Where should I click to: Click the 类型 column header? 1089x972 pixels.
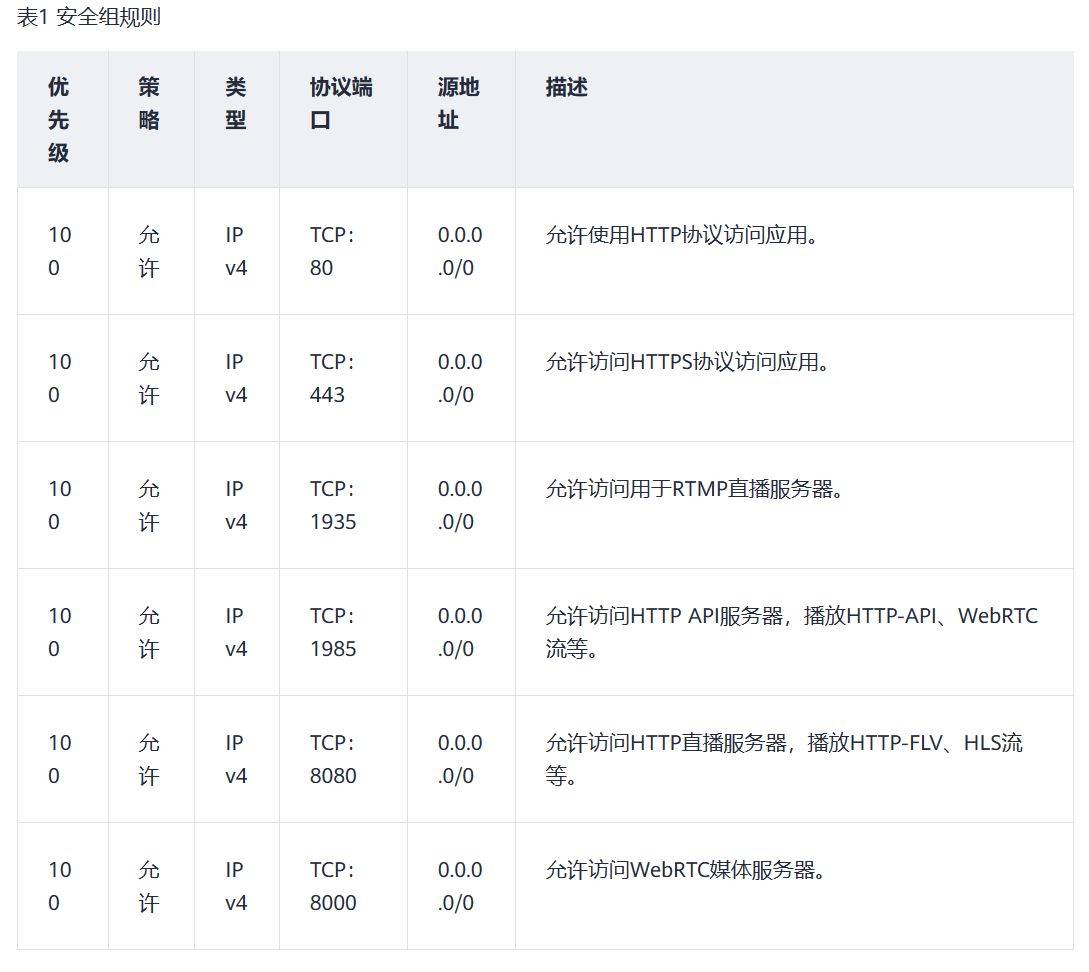235,104
